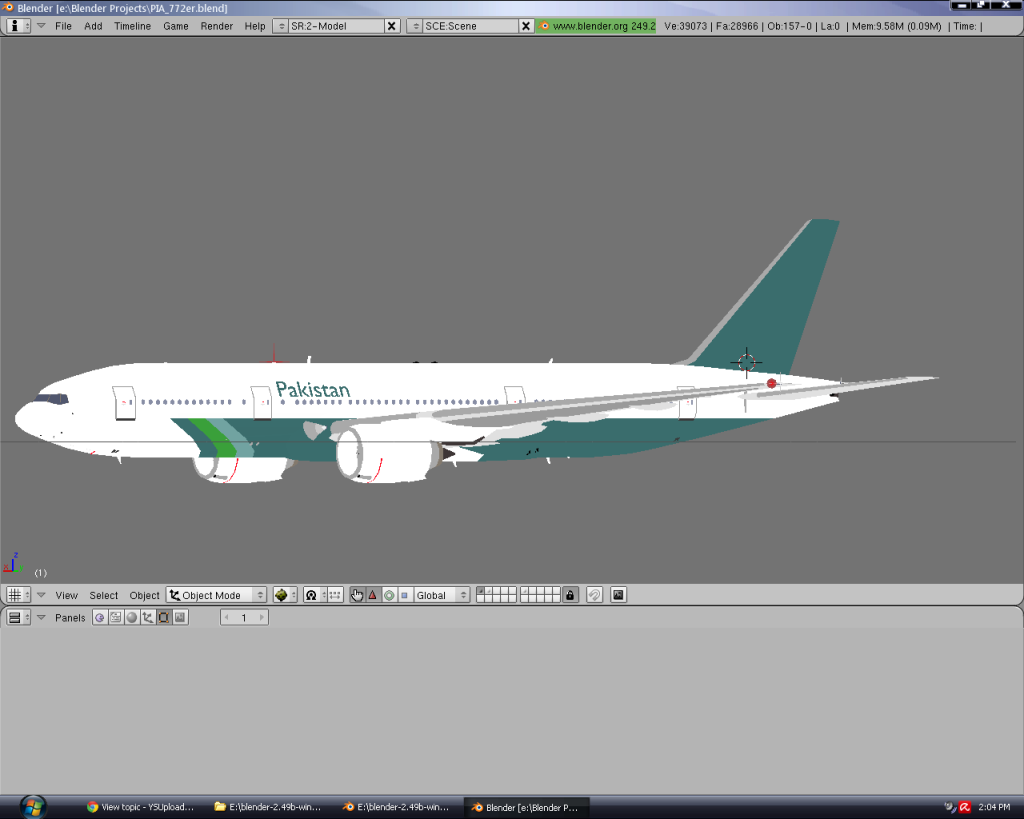Image resolution: width=1024 pixels, height=819 pixels.
Task: Open the Object Mode selector
Action: [x=216, y=595]
